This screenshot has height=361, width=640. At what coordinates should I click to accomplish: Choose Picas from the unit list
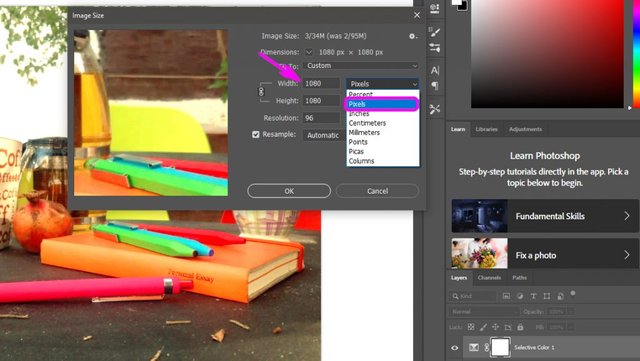383,152
